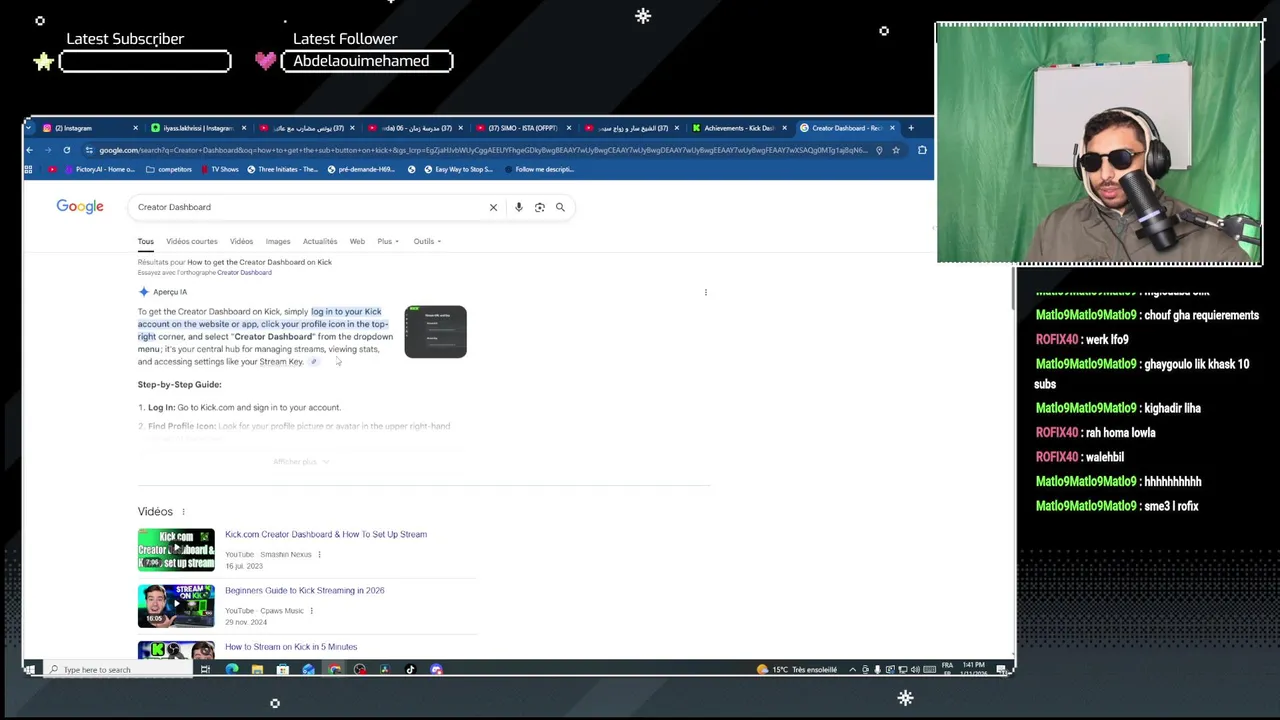
Task: Click the Chrome address bar URL
Action: point(483,150)
